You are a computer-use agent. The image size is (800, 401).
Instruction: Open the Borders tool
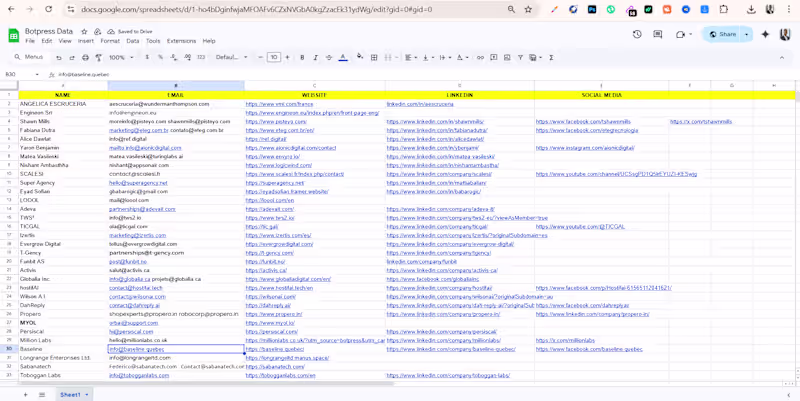pos(374,58)
